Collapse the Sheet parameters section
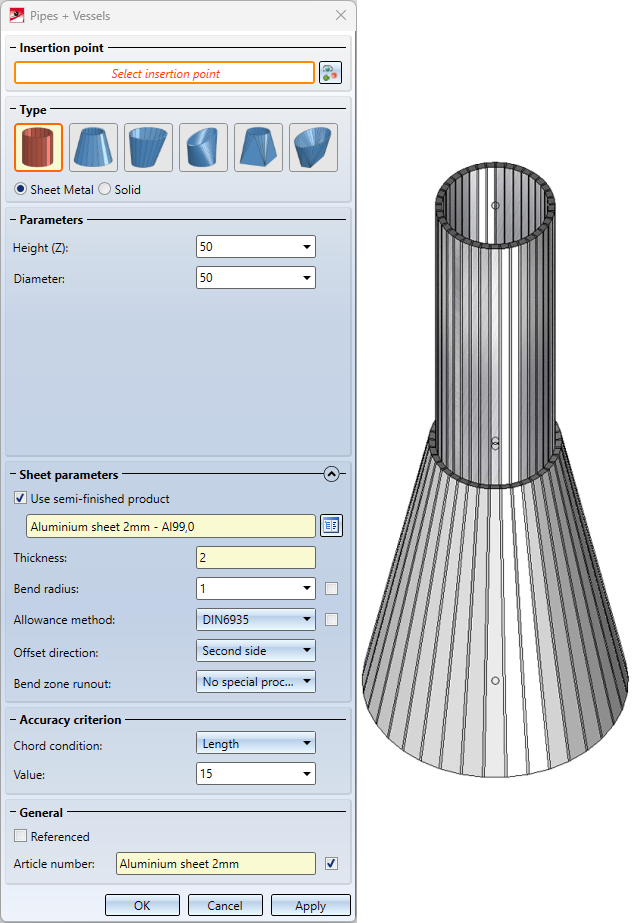 point(332,474)
